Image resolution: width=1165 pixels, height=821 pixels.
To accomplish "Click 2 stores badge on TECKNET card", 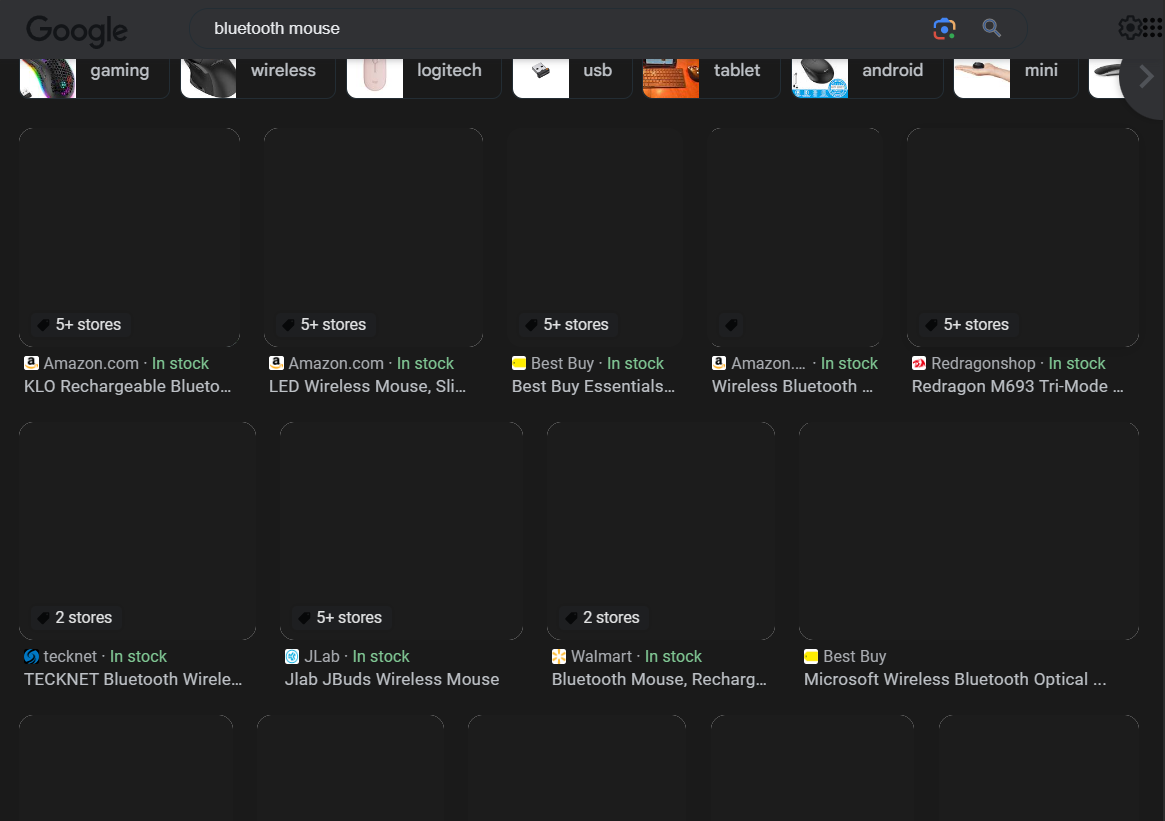I will (74, 617).
